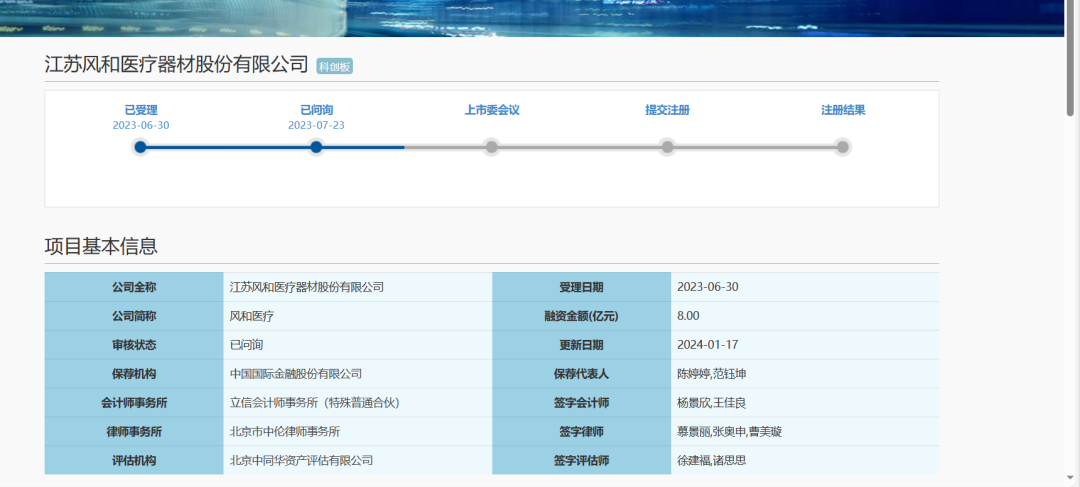Click the value 风和医疗
The height and width of the screenshot is (487, 1080).
[252, 316]
